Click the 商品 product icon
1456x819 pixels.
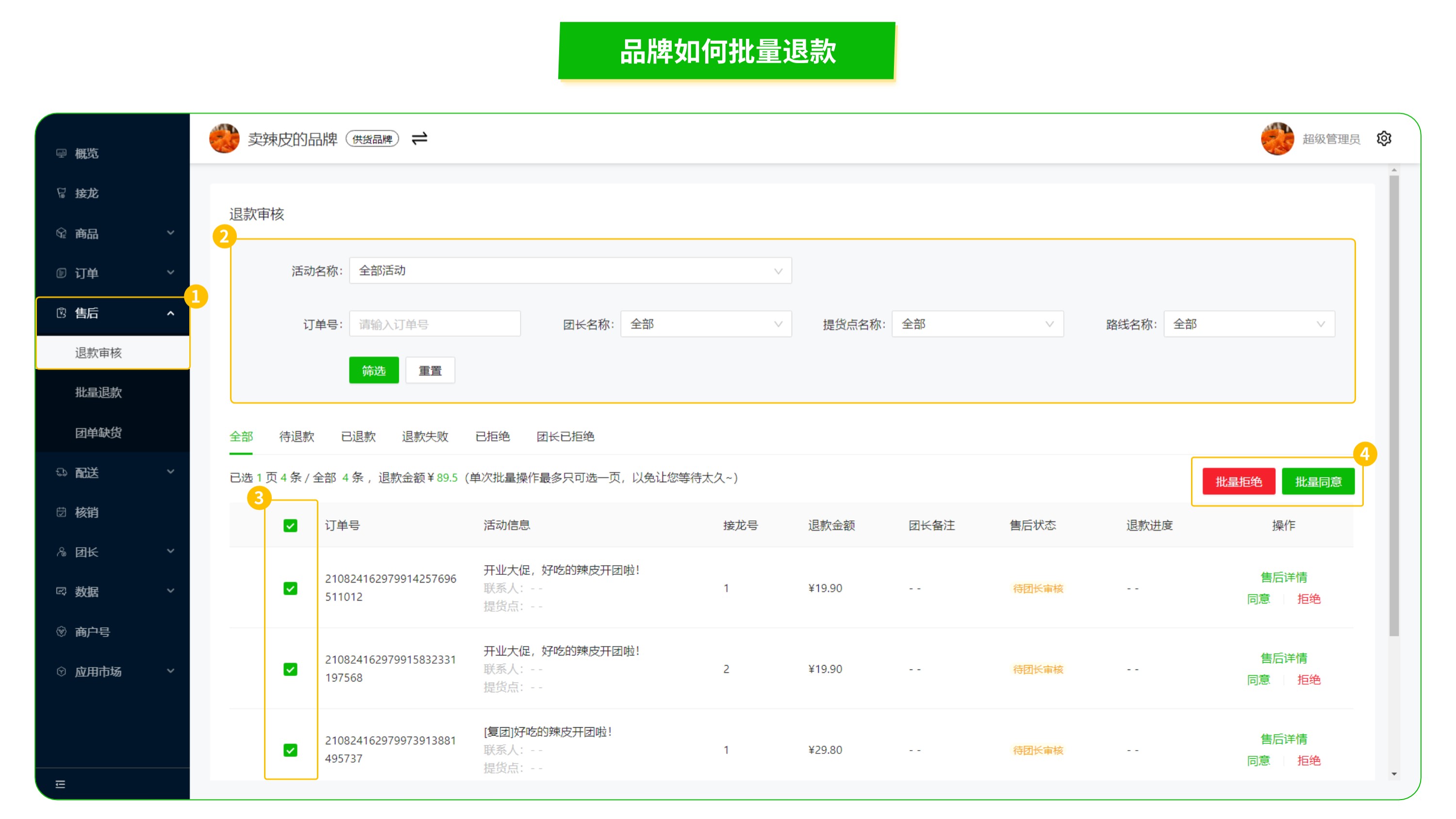click(61, 234)
